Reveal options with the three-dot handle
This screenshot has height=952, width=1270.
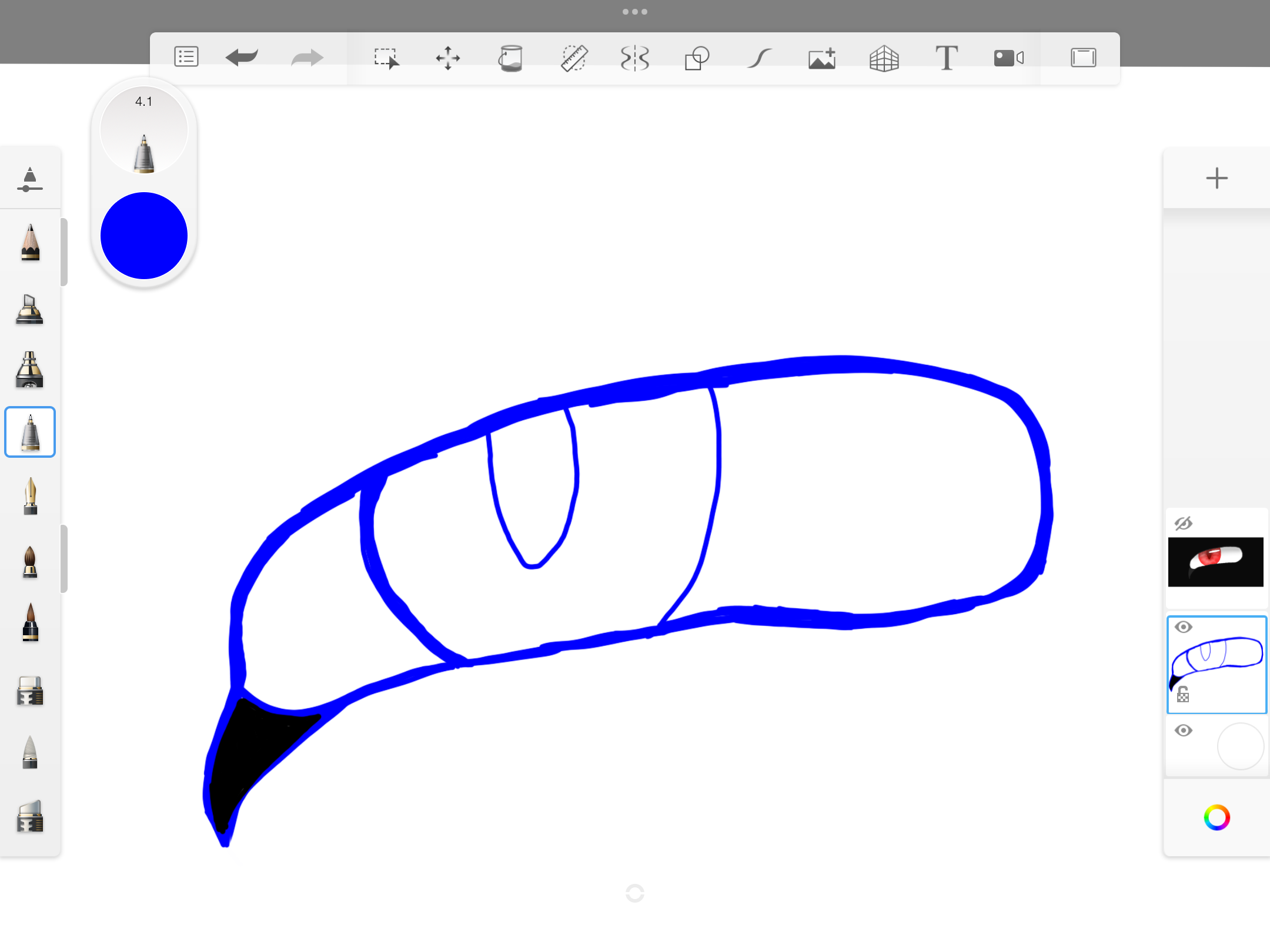click(x=634, y=11)
